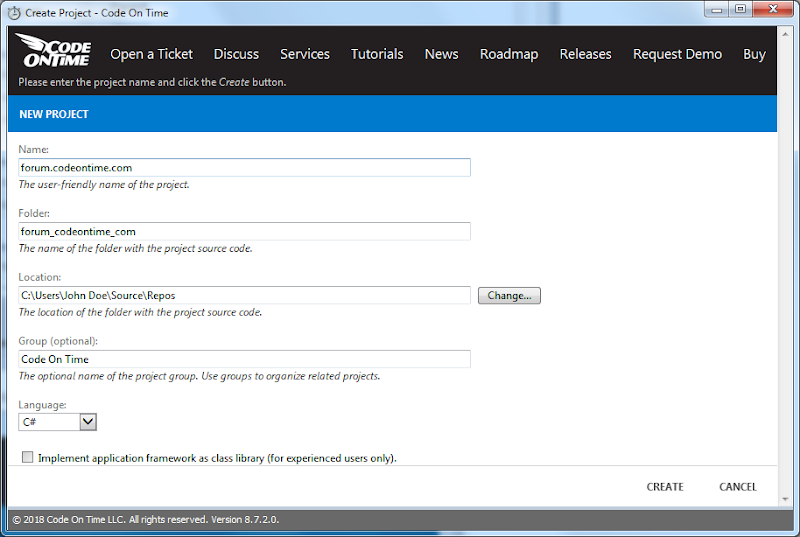Screen dimensions: 800x537
Task: Click the copyright version text in status bar
Action: 145,520
